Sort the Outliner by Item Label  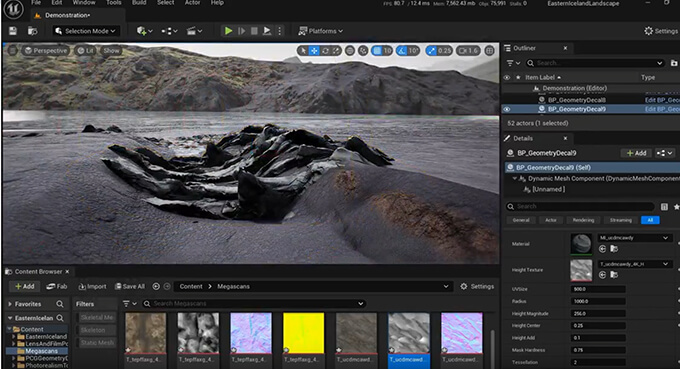tap(542, 77)
